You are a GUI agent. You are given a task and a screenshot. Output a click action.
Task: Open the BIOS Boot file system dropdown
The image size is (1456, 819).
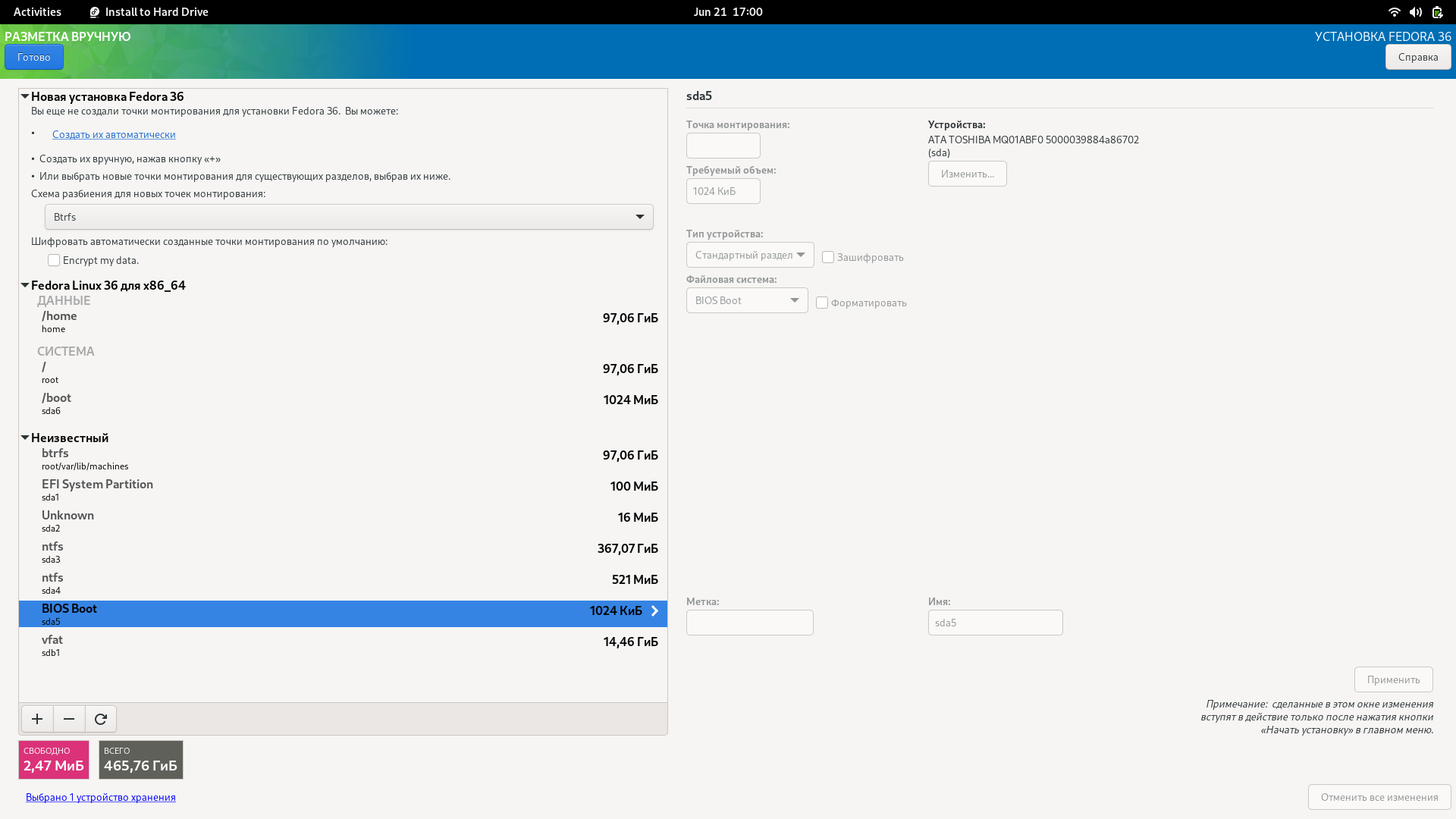[x=747, y=300]
